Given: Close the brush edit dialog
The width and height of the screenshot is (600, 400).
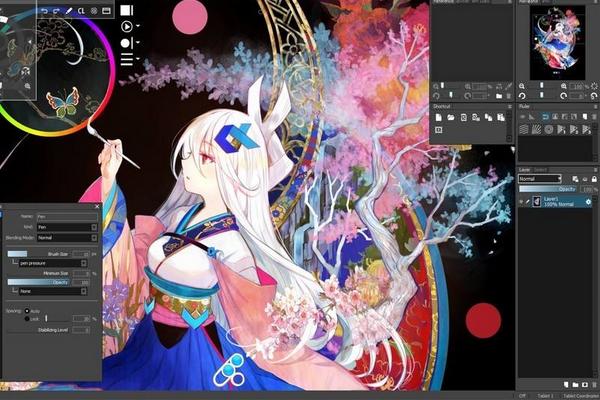Looking at the screenshot, I should (97, 206).
